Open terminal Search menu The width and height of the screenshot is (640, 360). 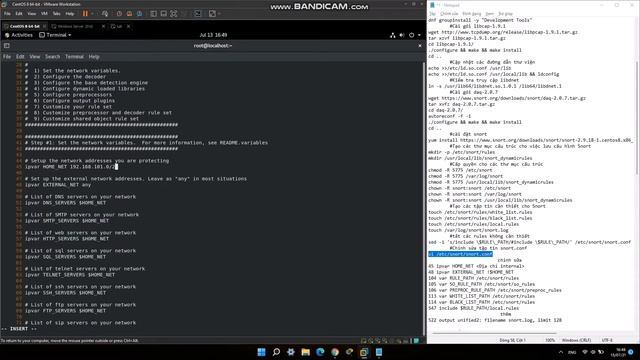(x=52, y=57)
